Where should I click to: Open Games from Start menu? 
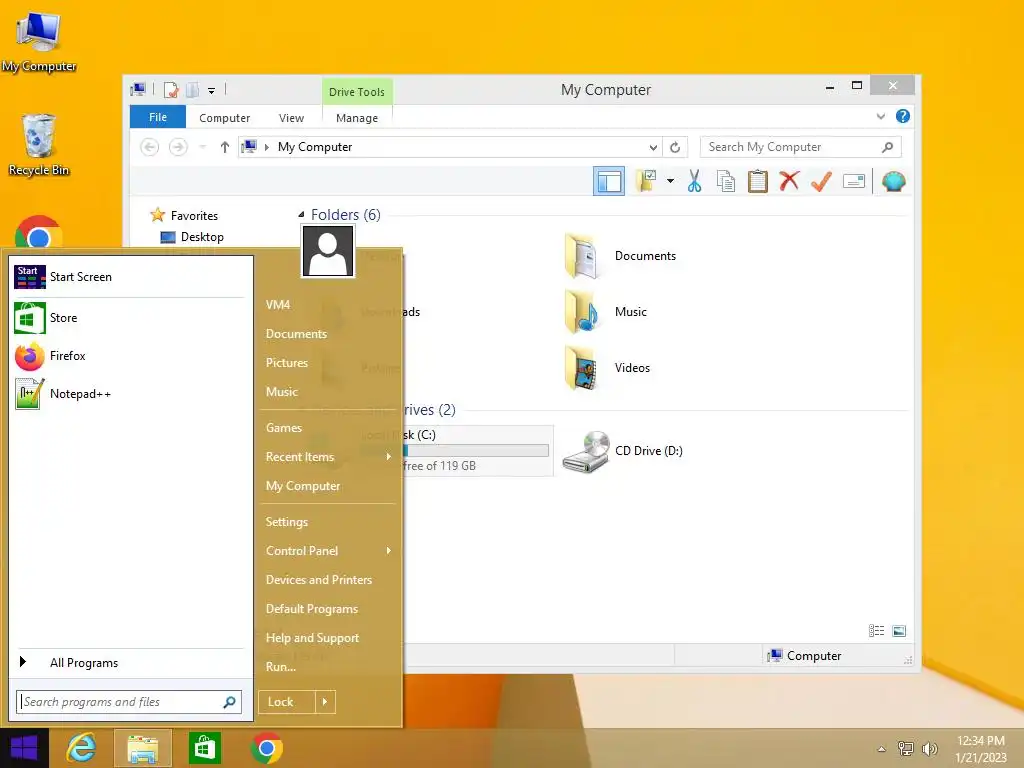pos(284,428)
